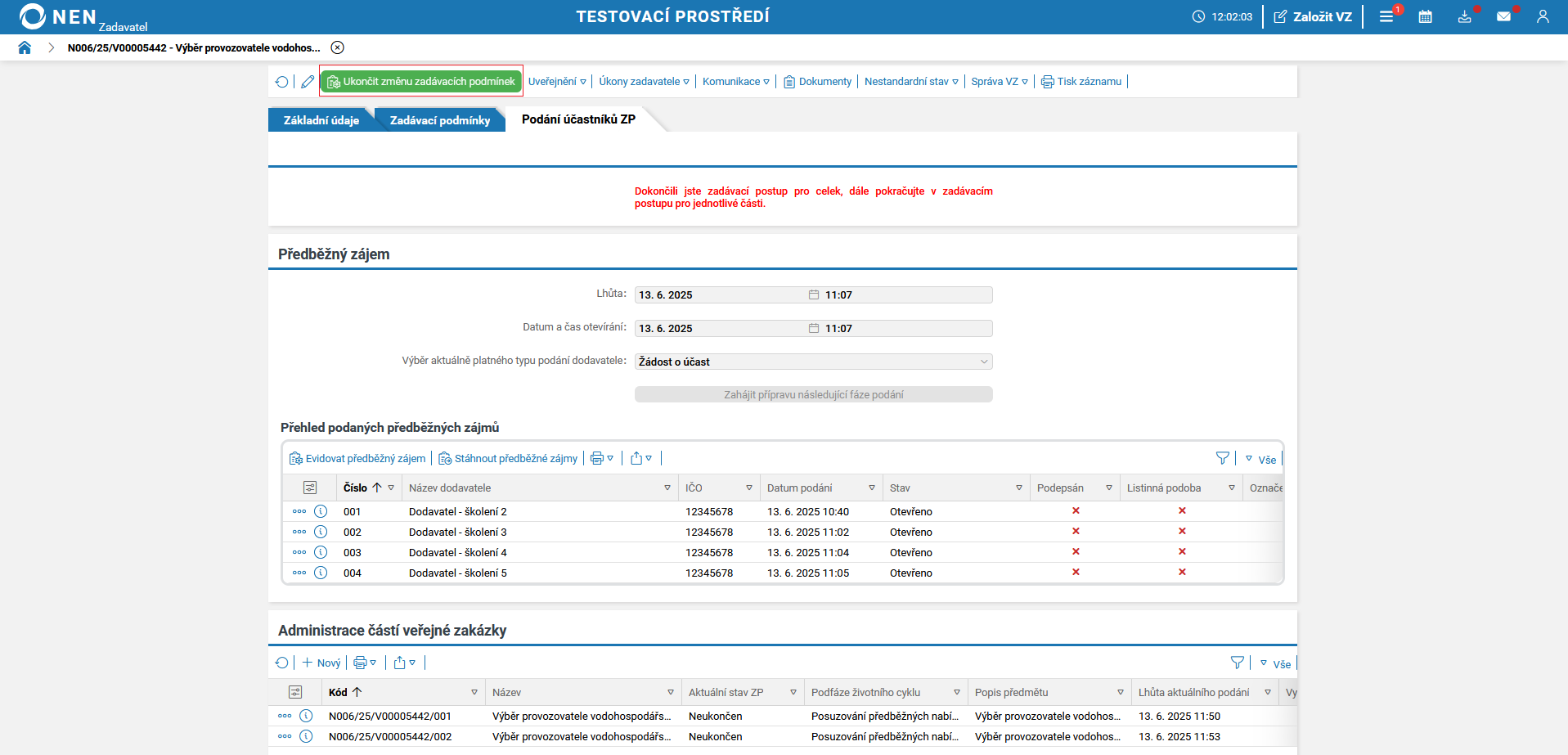Open the calendar icon in top bar
1568x755 pixels.
pos(1425,16)
